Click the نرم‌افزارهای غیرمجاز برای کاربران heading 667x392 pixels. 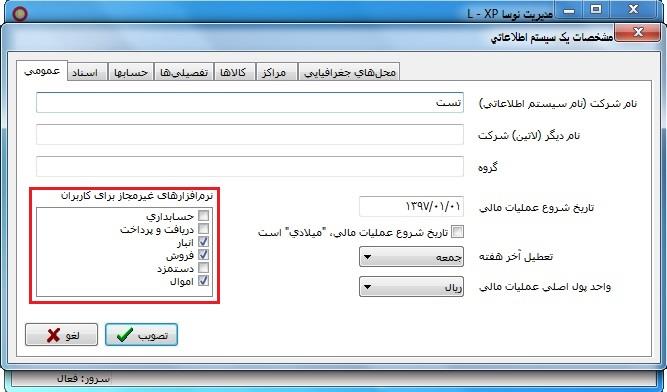(x=137, y=196)
